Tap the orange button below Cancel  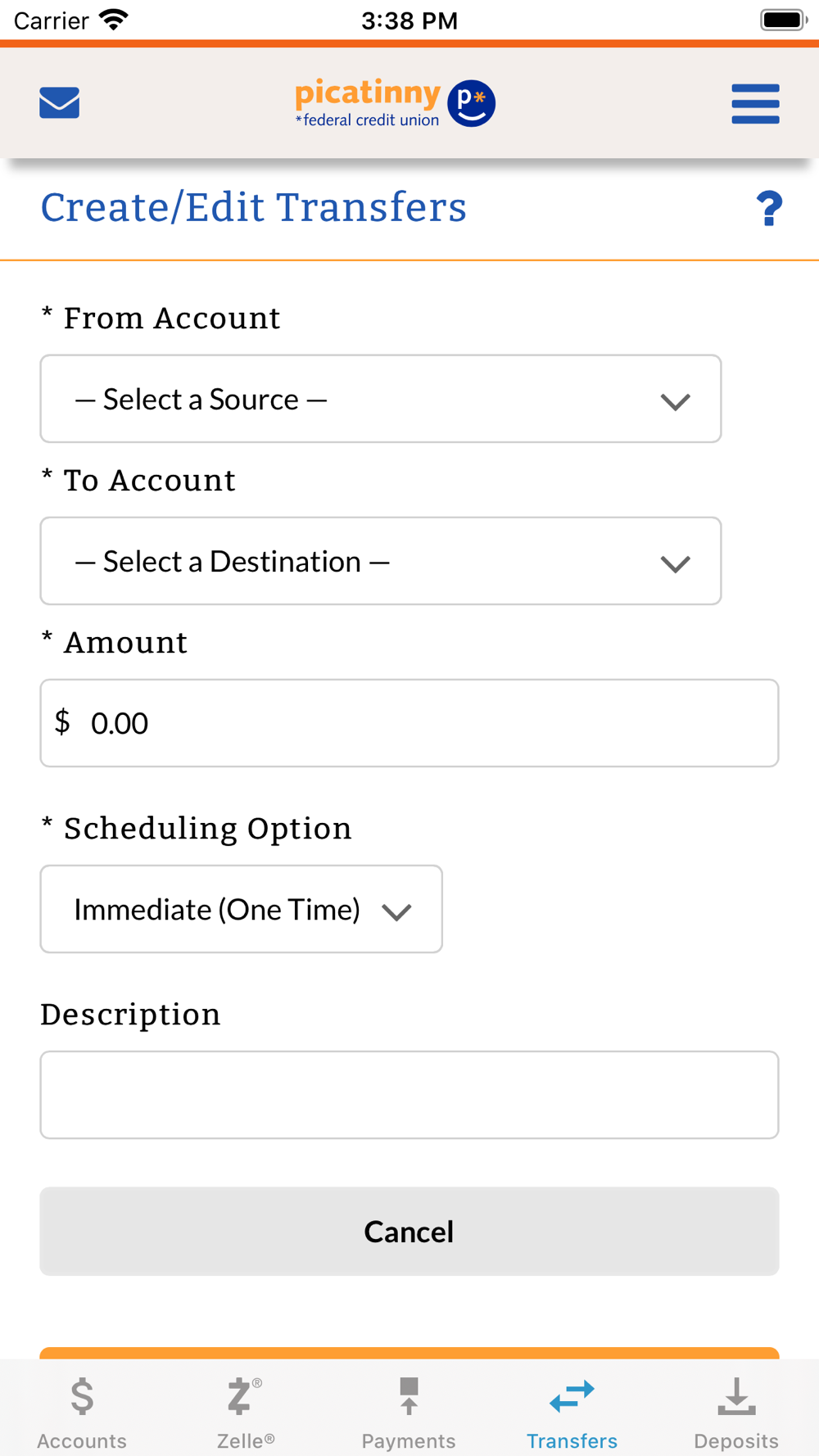tap(409, 1353)
